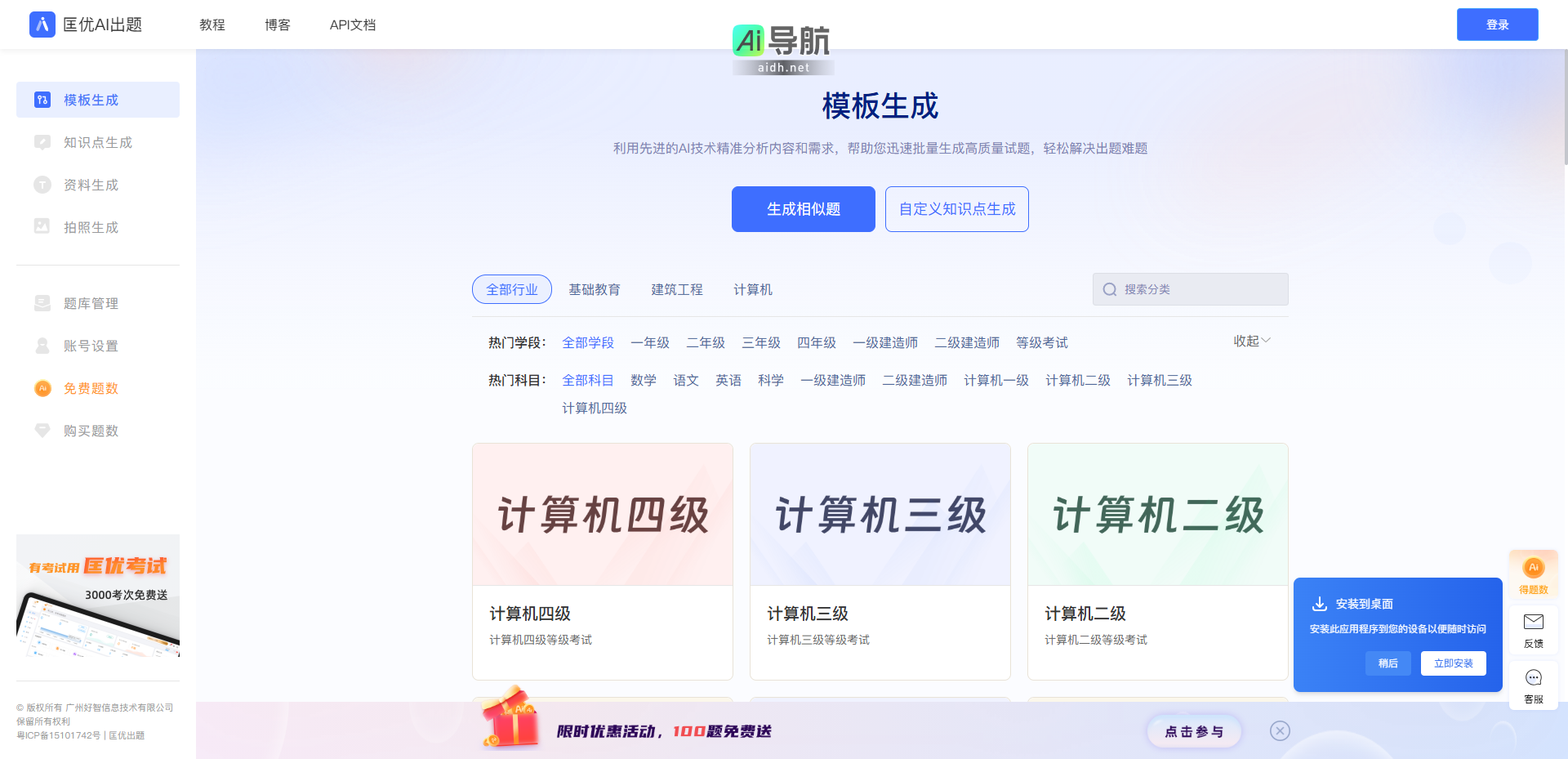1568x759 pixels.
Task: Close the promotion banner at the bottom
Action: pos(1280,731)
